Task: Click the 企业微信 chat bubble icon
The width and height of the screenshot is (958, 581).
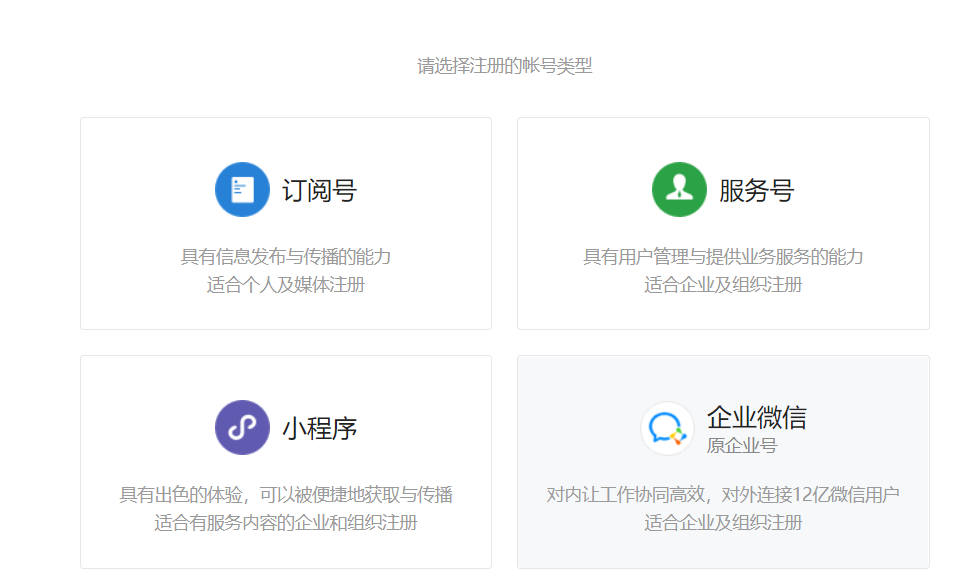Action: pyautogui.click(x=667, y=428)
